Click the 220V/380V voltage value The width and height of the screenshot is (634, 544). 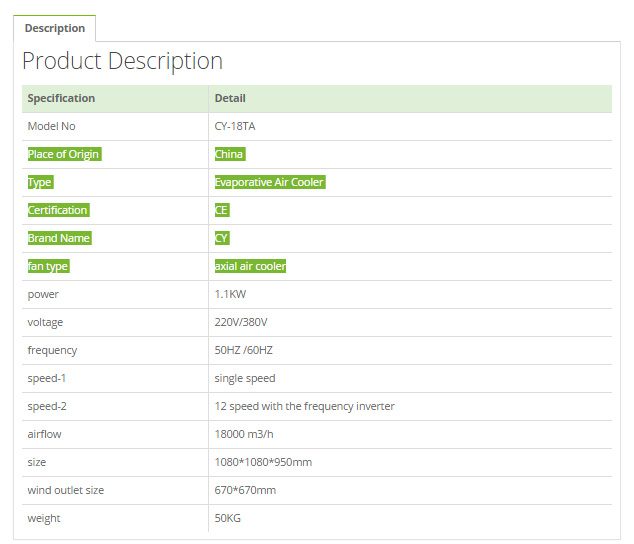point(241,322)
